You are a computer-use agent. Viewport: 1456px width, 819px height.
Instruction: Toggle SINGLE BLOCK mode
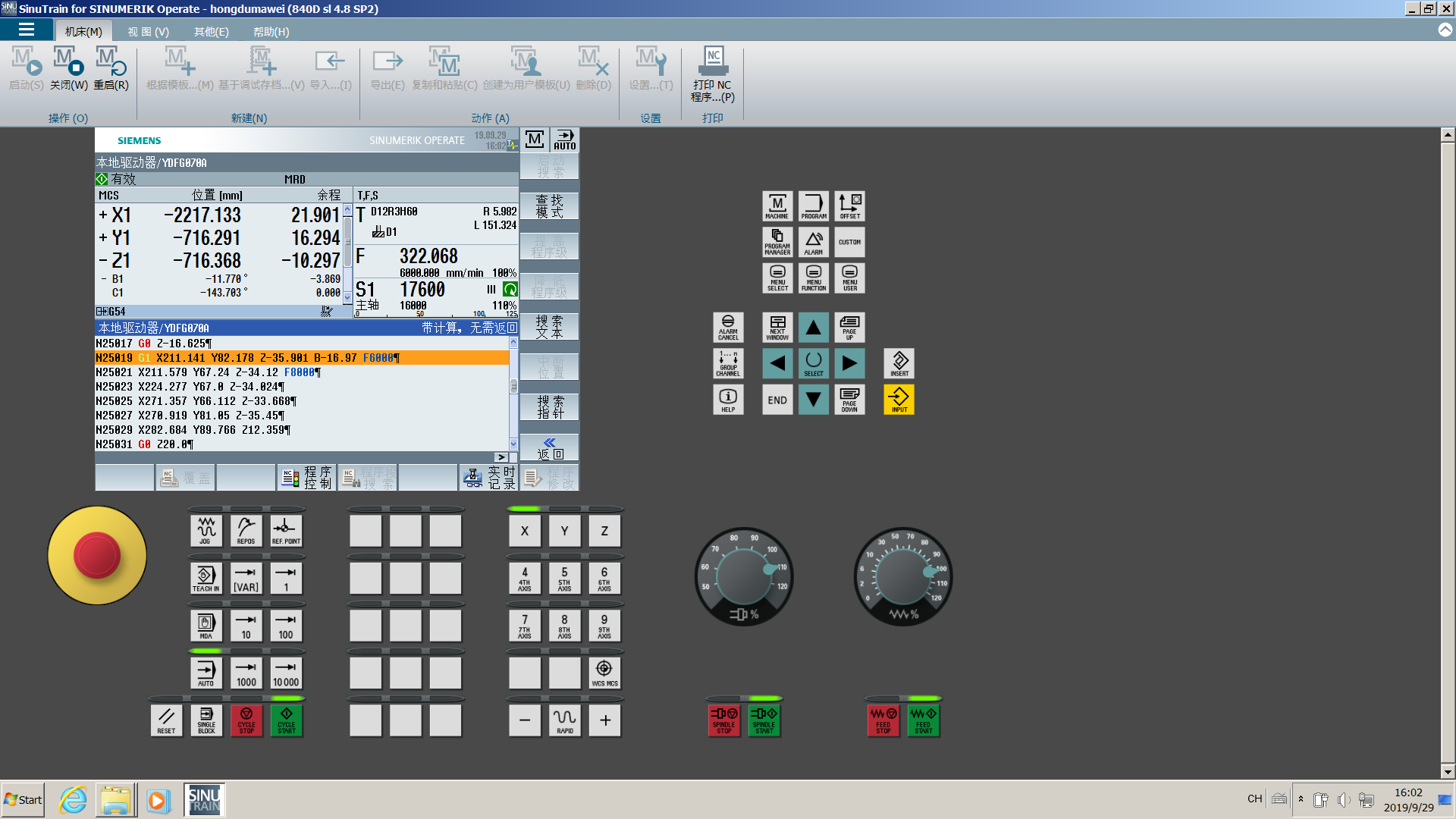point(206,720)
